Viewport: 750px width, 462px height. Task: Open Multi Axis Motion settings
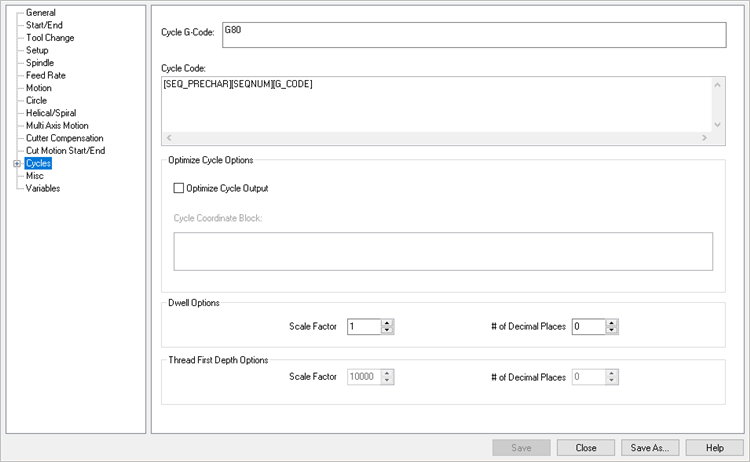tap(57, 125)
